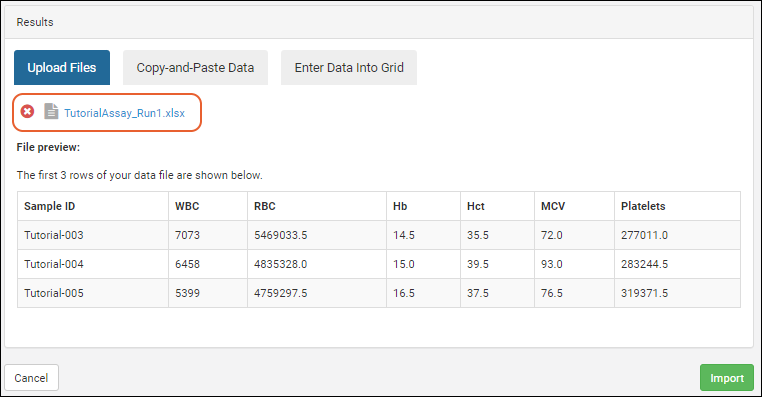Click the Import button
This screenshot has height=397, width=762.
pyautogui.click(x=727, y=378)
